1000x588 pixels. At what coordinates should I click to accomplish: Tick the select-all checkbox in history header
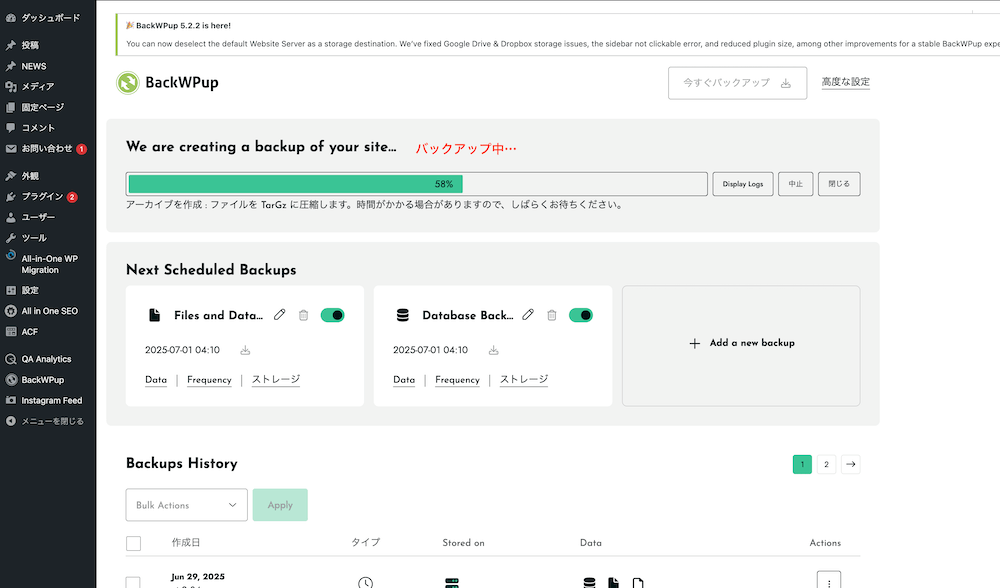133,543
